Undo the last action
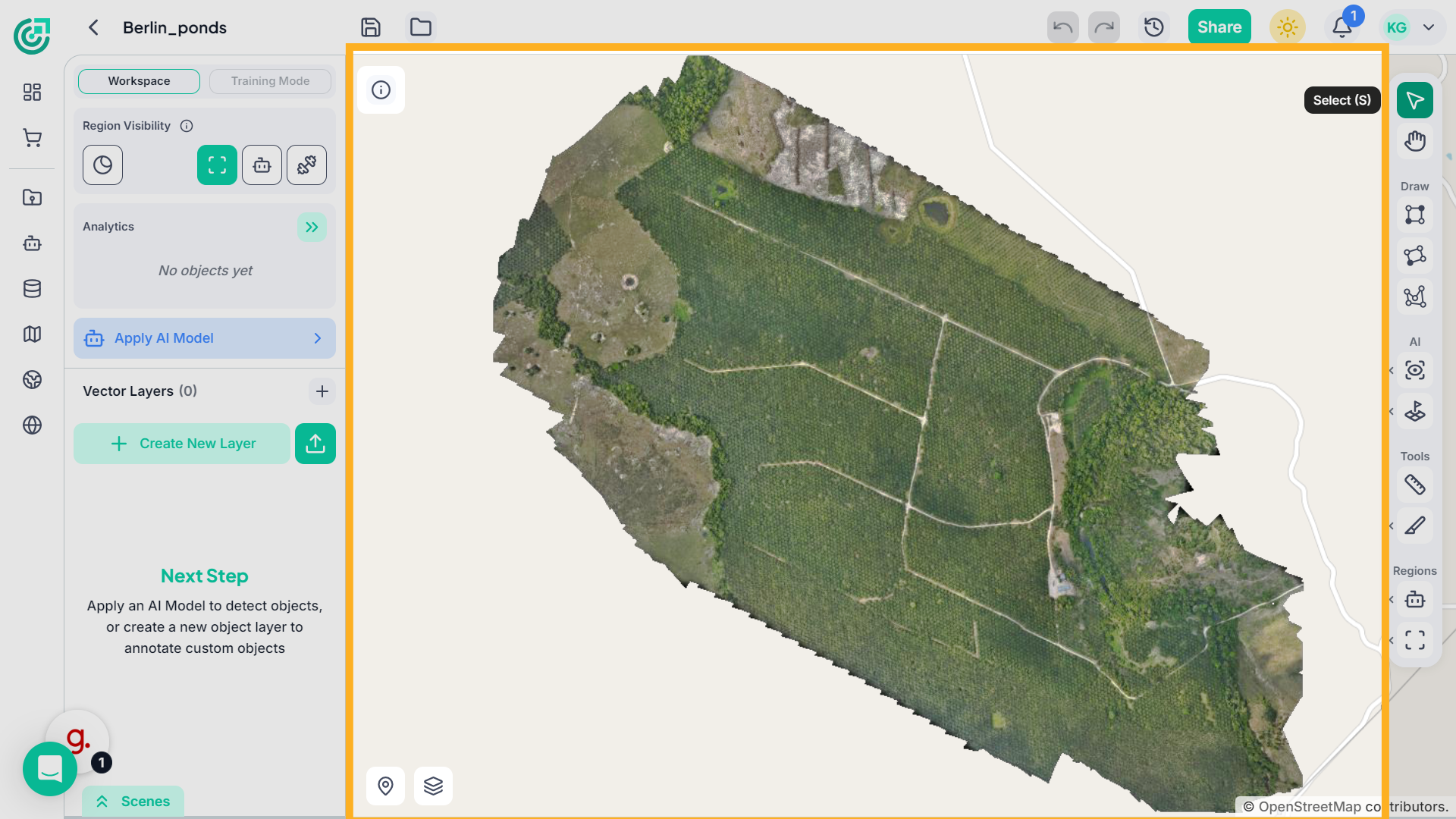This screenshot has width=1456, height=819. [x=1063, y=27]
